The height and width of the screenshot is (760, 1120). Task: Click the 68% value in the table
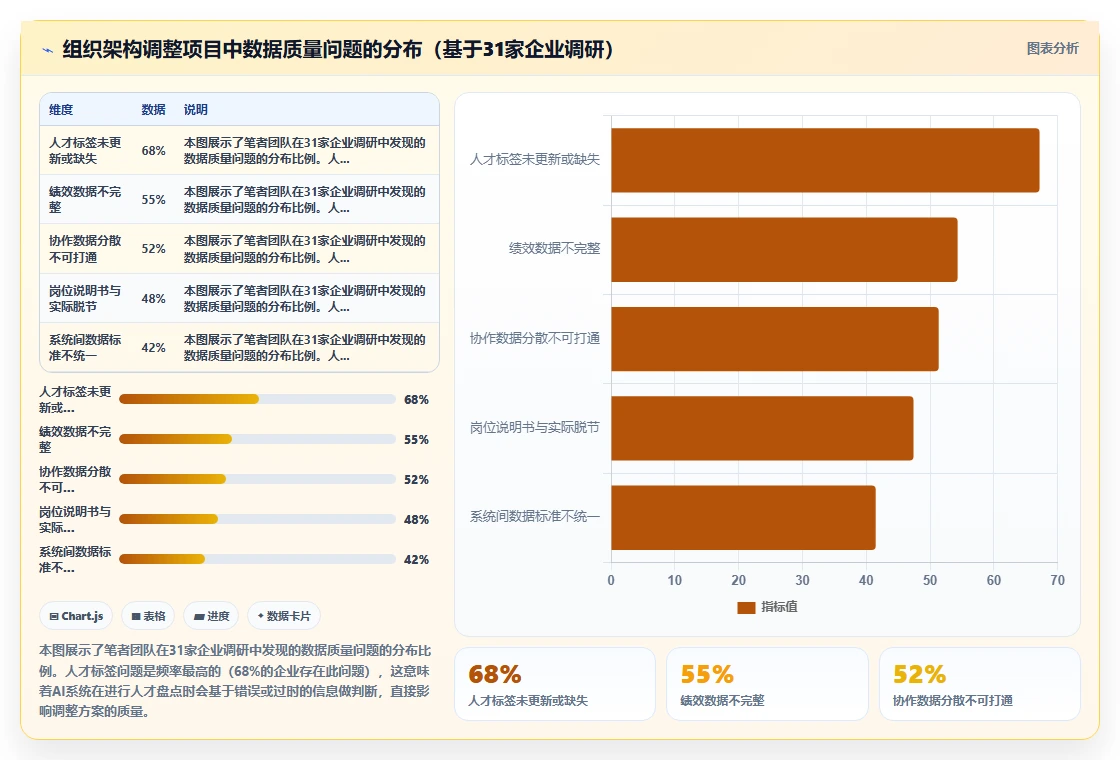(x=153, y=151)
